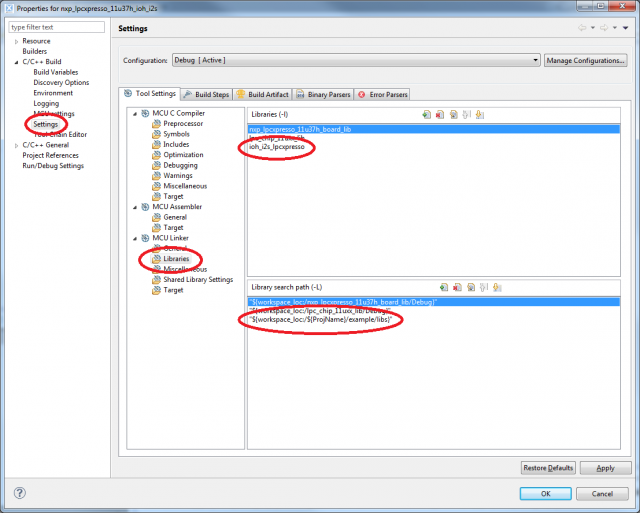
Task: Confirm with the OK button
Action: coord(545,493)
